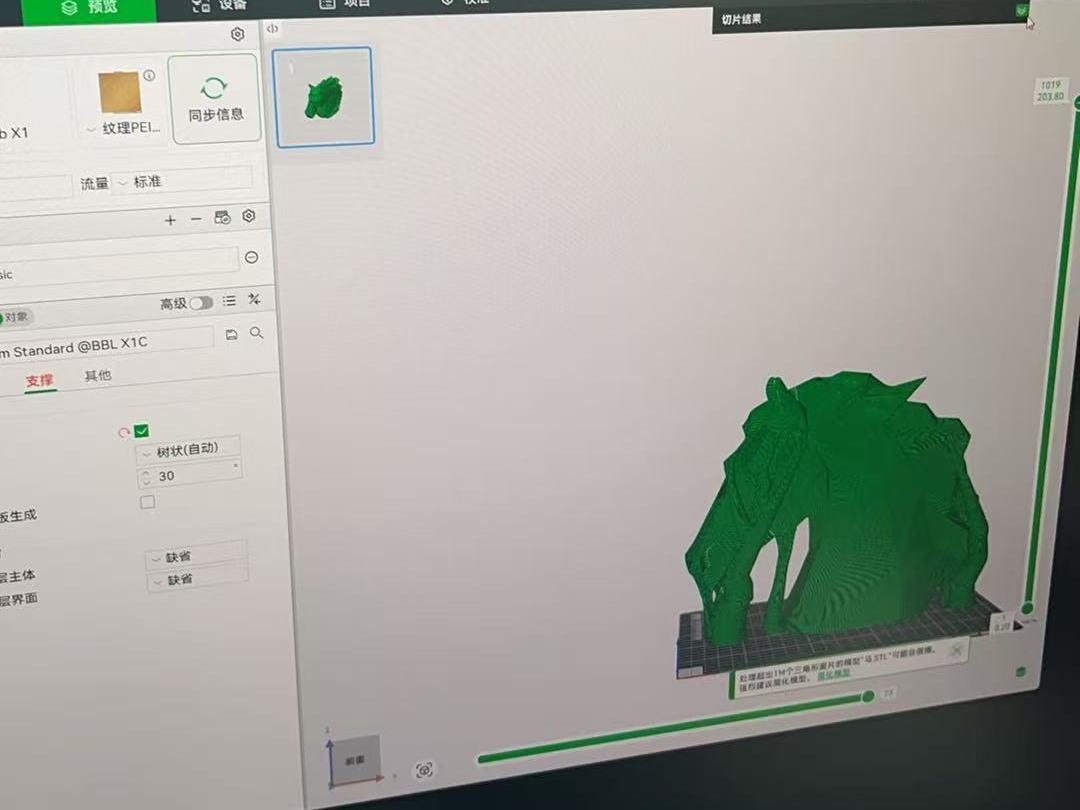The height and width of the screenshot is (810, 1080).
Task: Click the 简化模型 link in the notification
Action: (833, 675)
